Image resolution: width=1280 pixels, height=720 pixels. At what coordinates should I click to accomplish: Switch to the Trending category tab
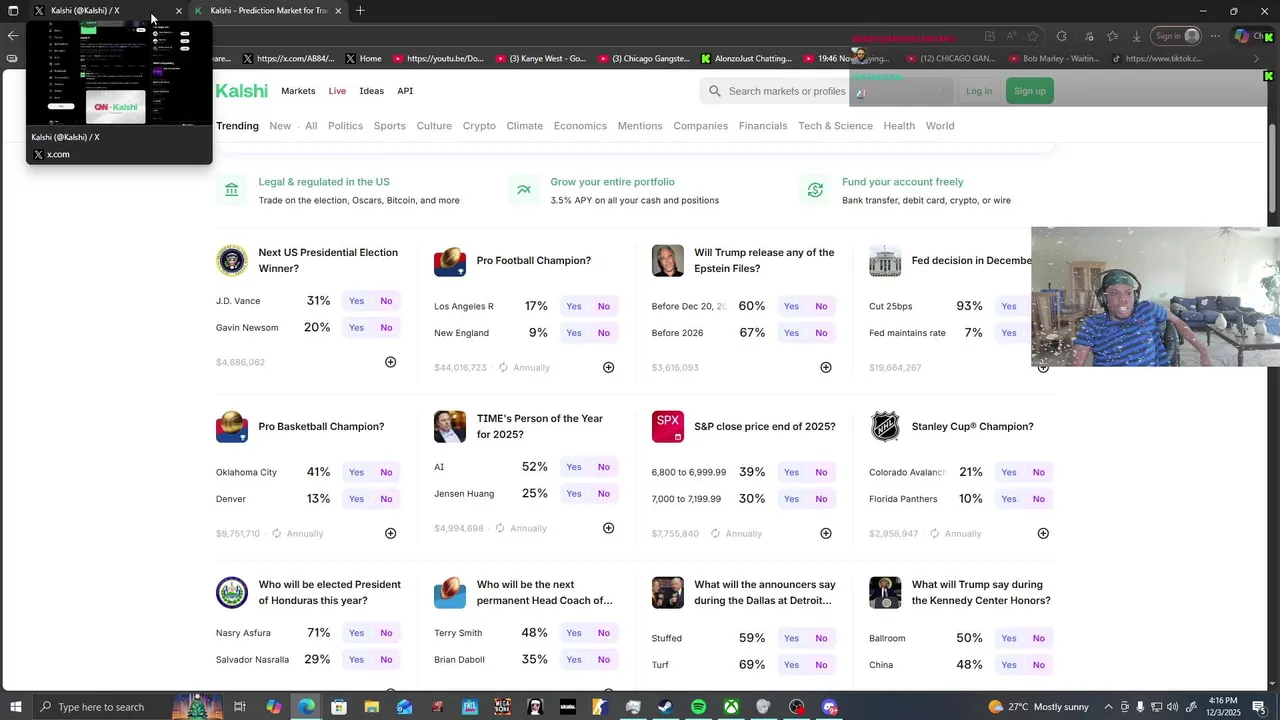237,126
